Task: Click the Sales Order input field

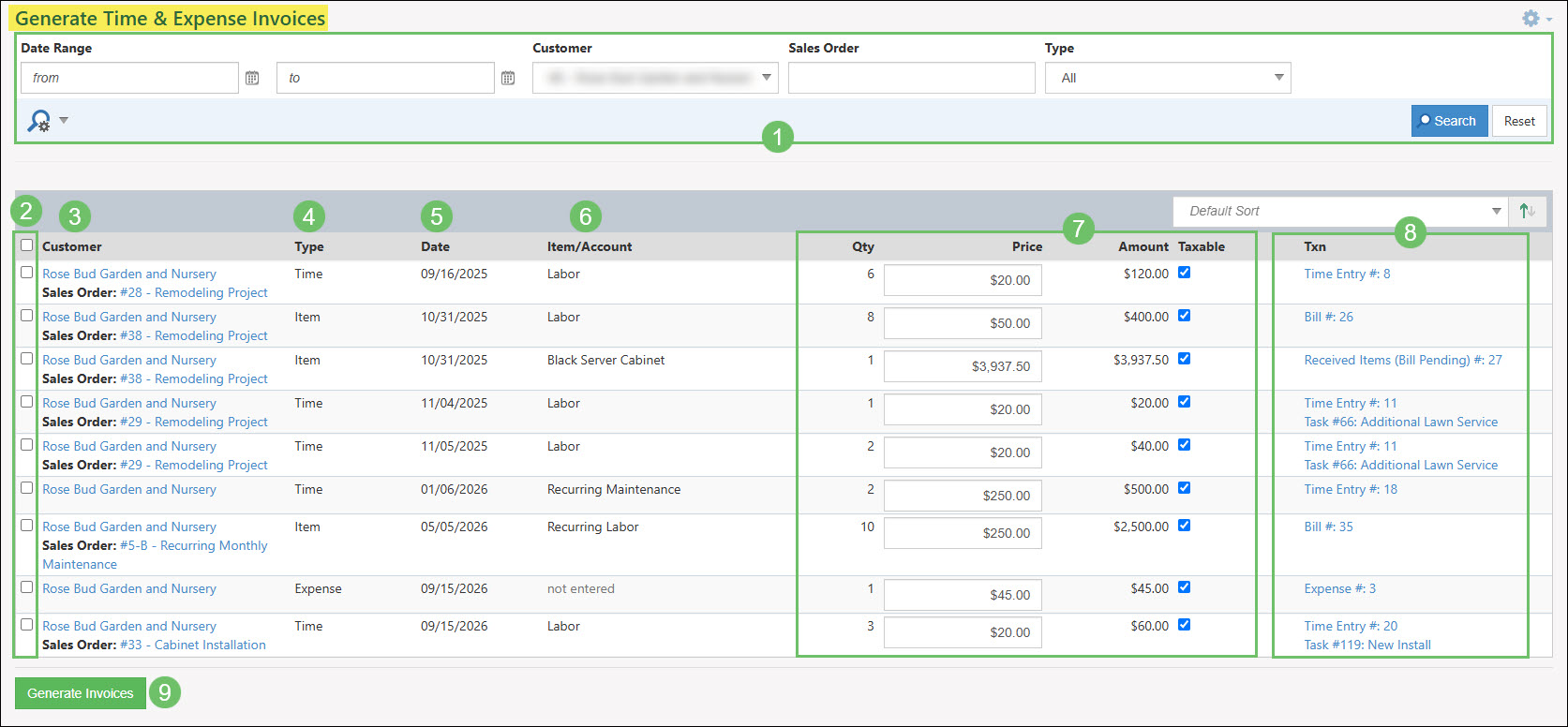Action: [x=912, y=78]
